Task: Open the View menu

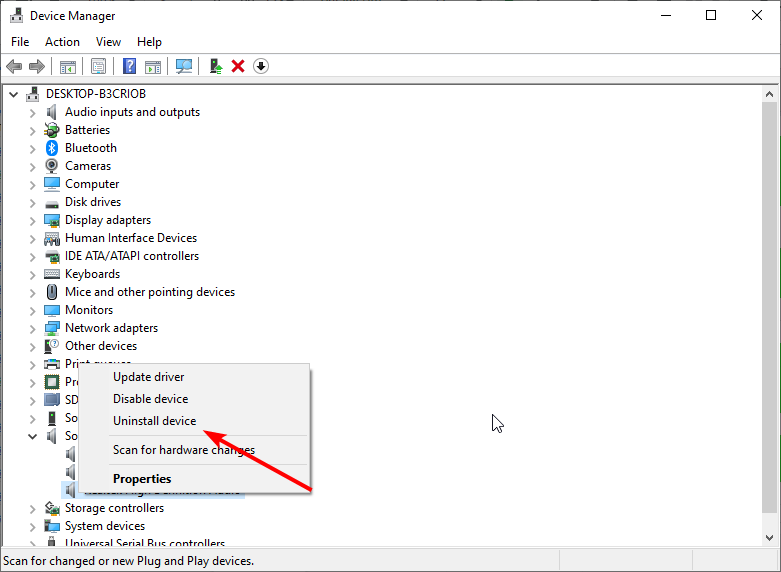Action: 108,42
